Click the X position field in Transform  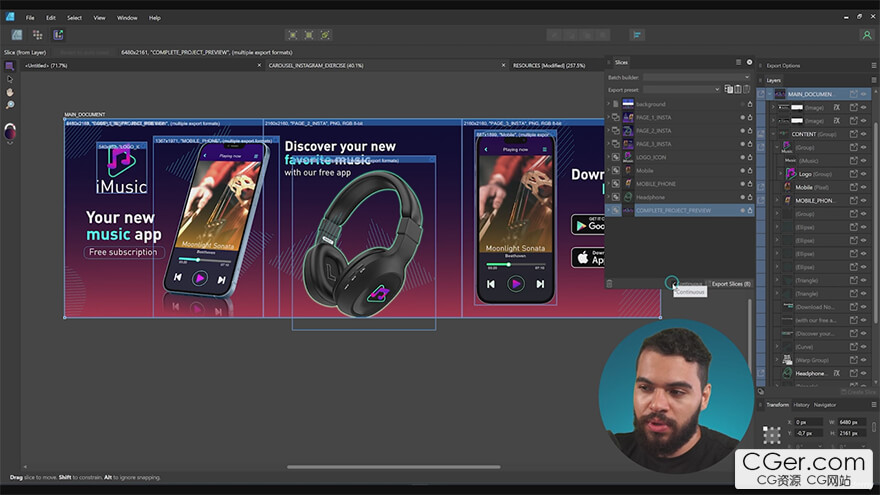click(809, 422)
